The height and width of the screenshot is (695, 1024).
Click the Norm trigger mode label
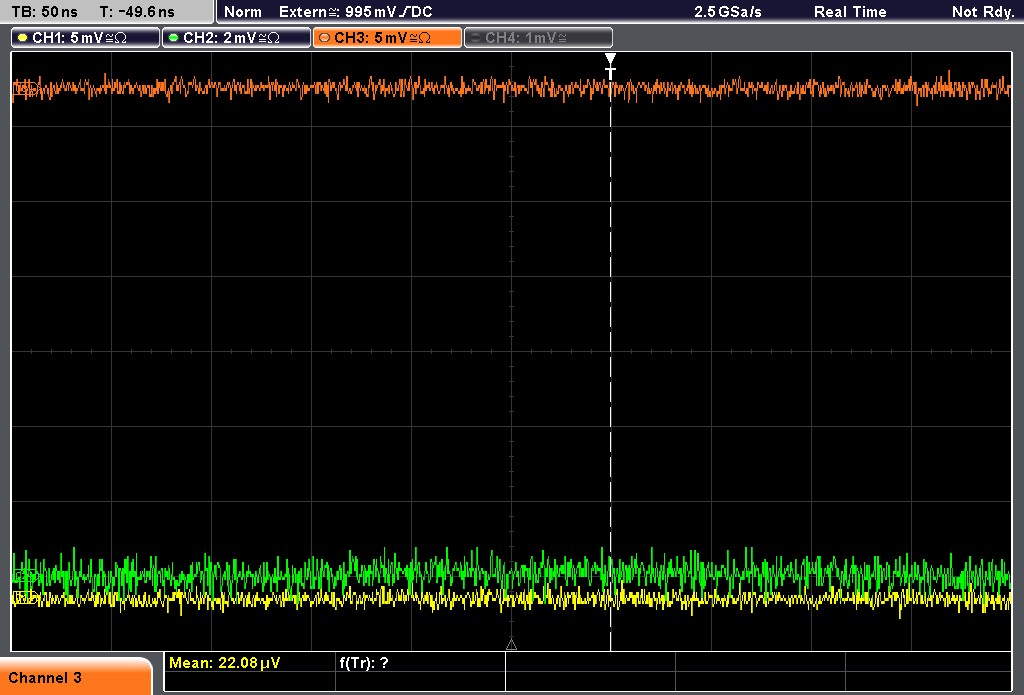point(243,12)
